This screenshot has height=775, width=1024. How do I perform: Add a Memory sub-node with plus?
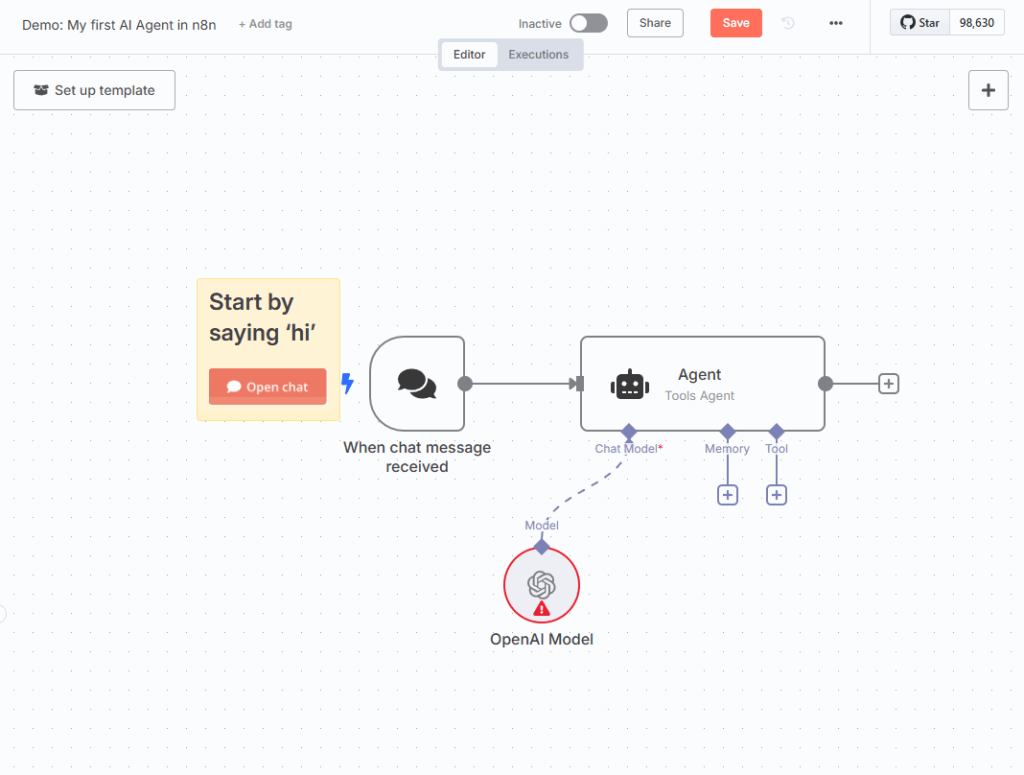coord(728,495)
